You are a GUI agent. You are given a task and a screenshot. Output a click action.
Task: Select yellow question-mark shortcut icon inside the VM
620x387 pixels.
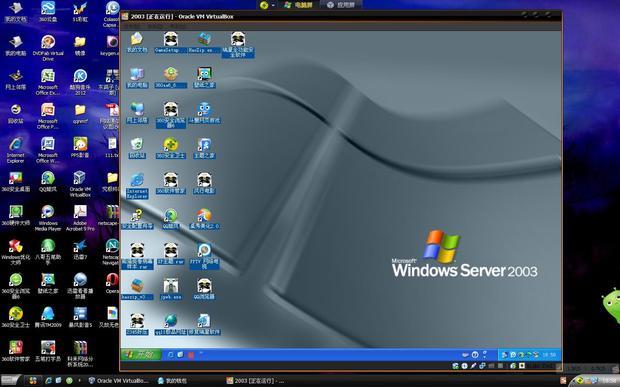click(137, 219)
